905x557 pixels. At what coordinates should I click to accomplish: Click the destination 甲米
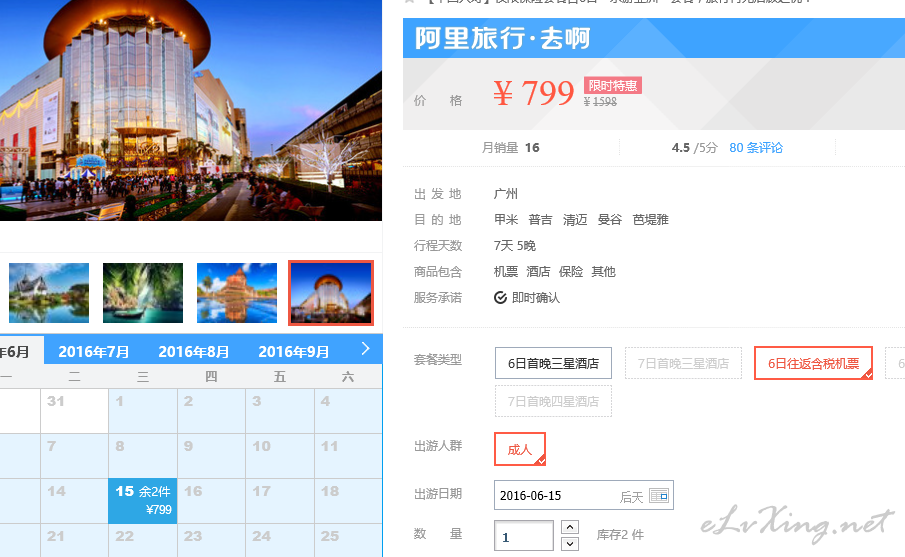pos(506,220)
